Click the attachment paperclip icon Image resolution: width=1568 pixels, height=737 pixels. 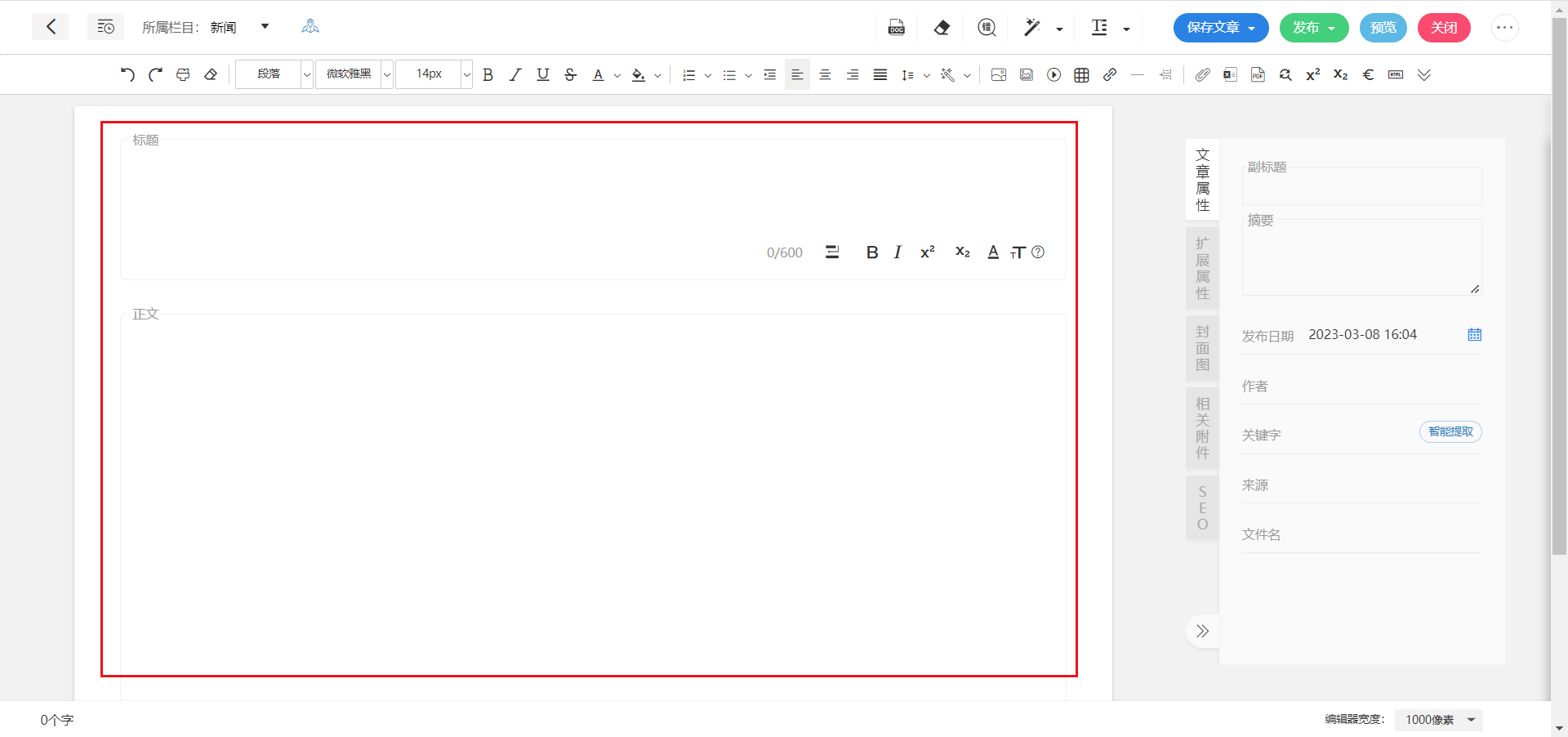coord(1202,75)
